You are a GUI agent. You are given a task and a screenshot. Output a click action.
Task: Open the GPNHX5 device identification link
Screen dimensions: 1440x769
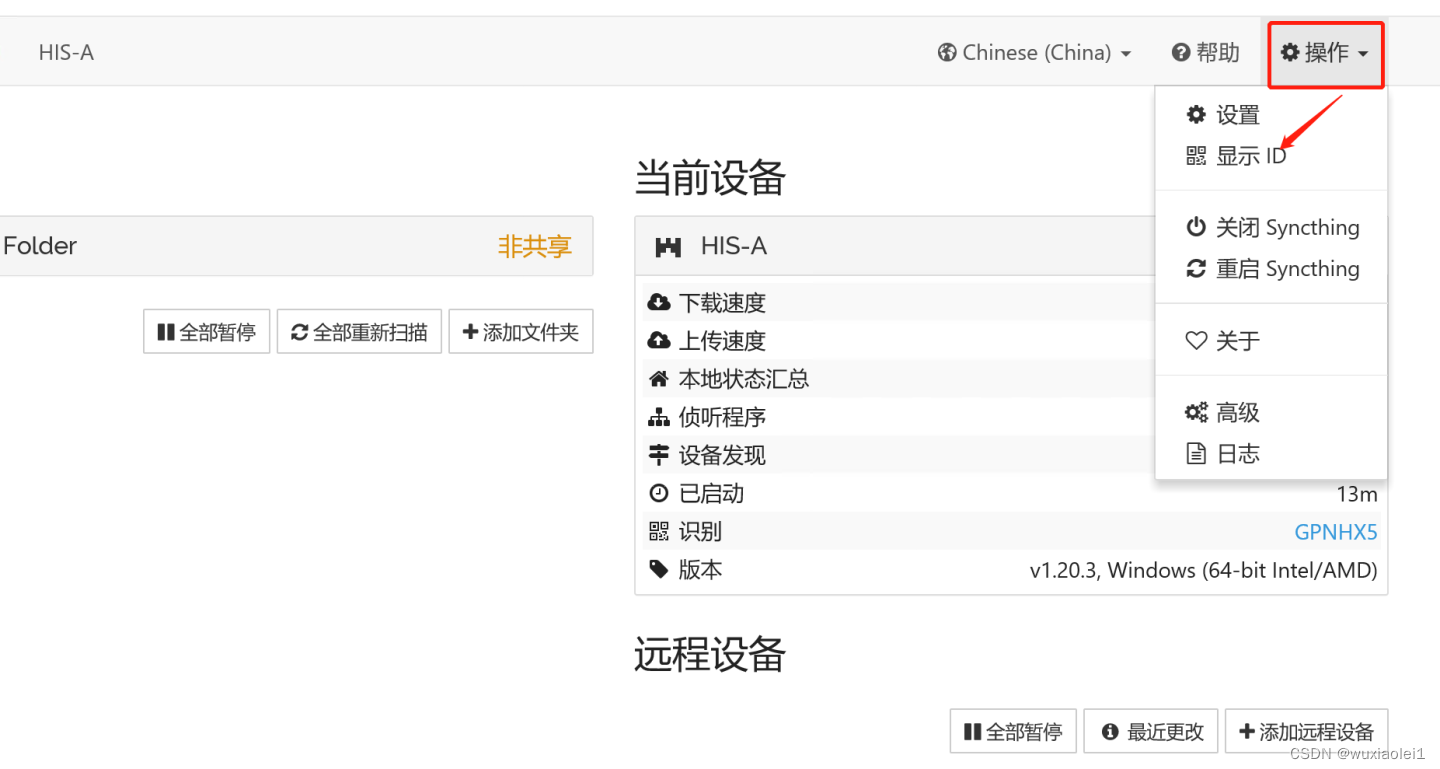[1336, 531]
